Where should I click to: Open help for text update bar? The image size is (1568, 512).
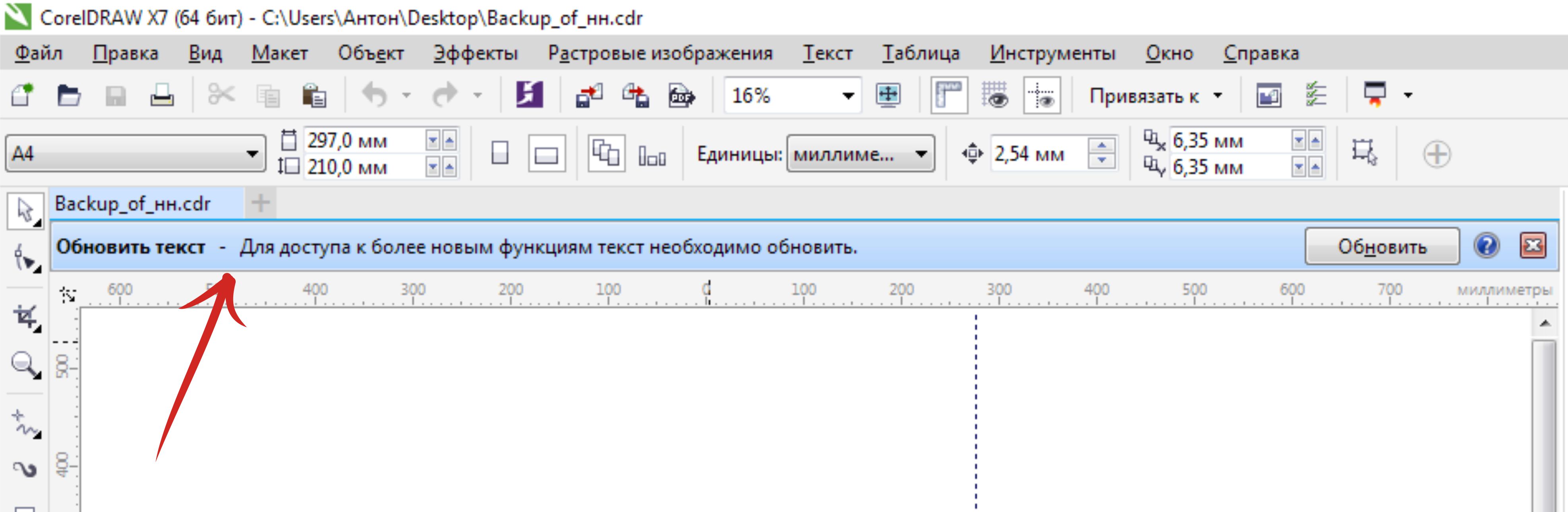click(x=1486, y=246)
